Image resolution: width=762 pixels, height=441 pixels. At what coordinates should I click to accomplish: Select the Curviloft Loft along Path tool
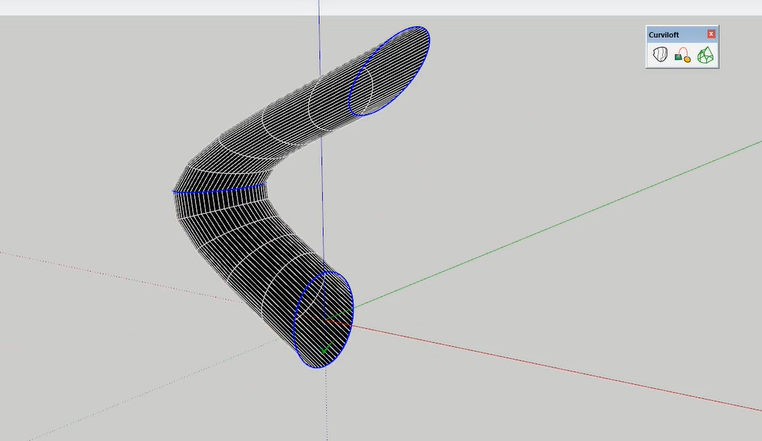(x=682, y=55)
